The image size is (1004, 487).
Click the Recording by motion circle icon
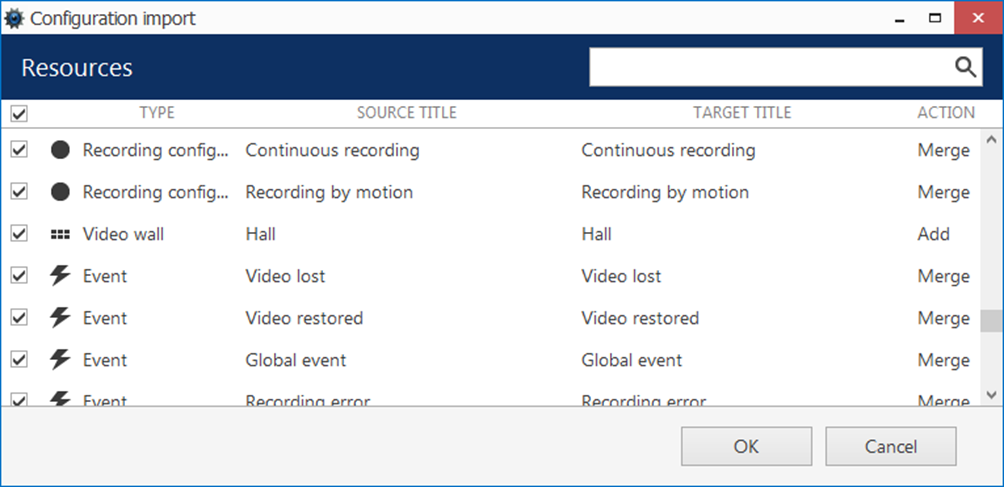61,192
